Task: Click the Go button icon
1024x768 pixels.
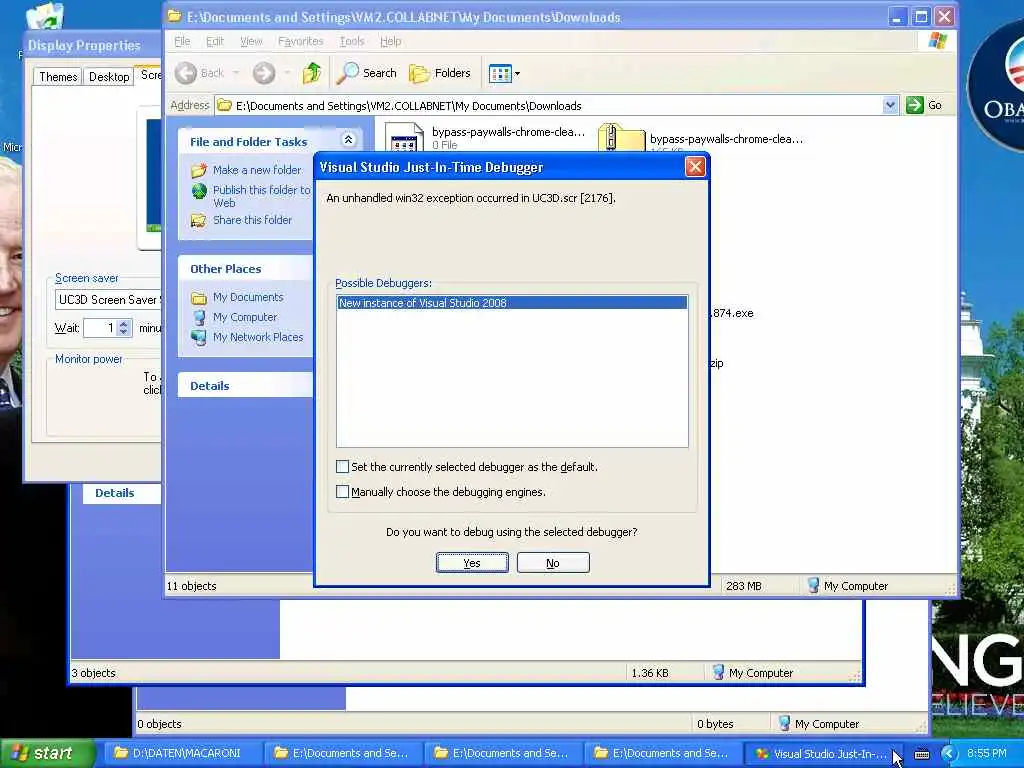Action: point(915,105)
